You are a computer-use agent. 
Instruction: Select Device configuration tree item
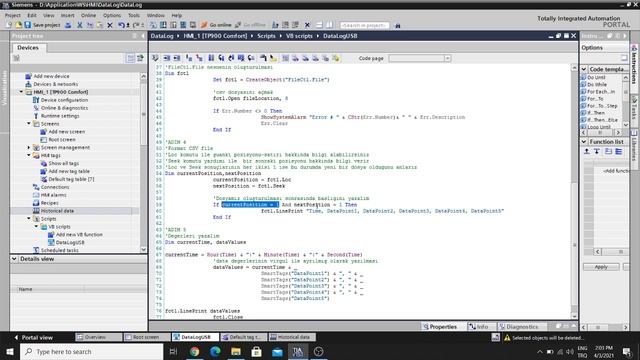64,100
